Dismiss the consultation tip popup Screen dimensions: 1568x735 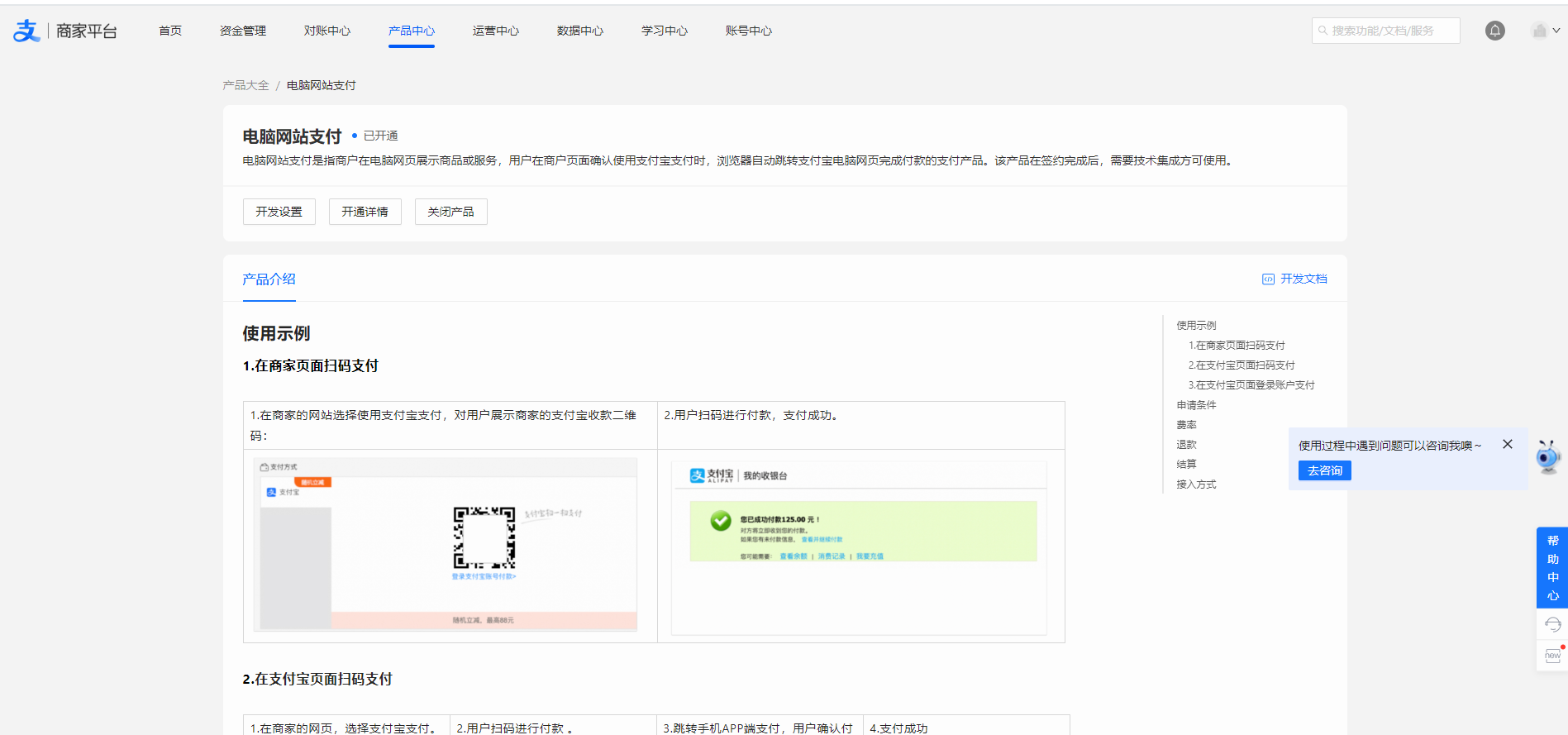(1508, 444)
